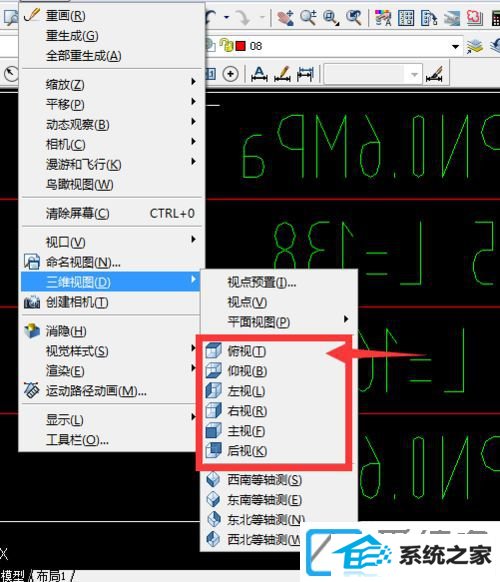Click the red layer color swatch
The image size is (500, 582).
pyautogui.click(x=241, y=46)
